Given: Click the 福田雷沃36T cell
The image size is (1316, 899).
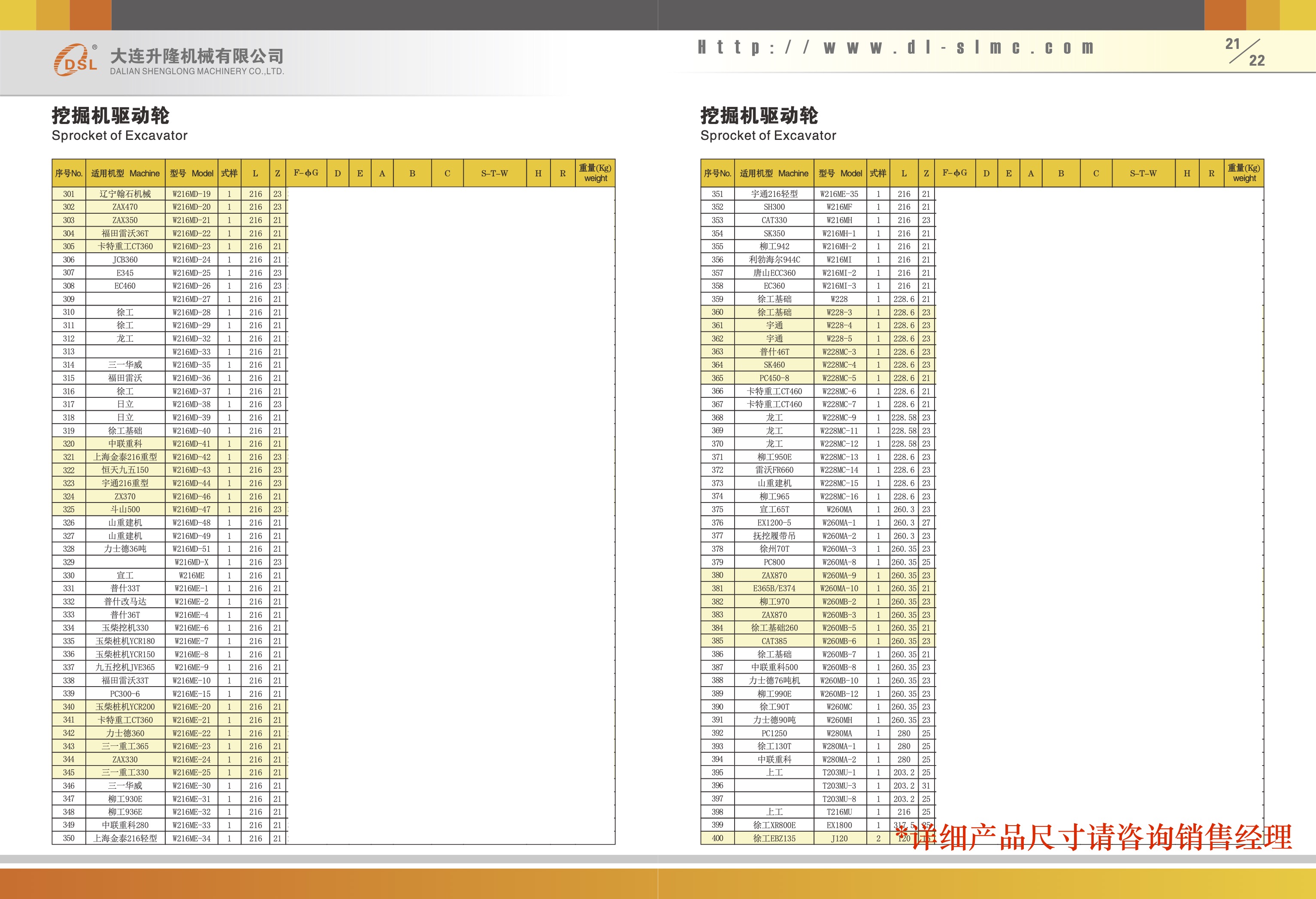Looking at the screenshot, I should [x=125, y=233].
